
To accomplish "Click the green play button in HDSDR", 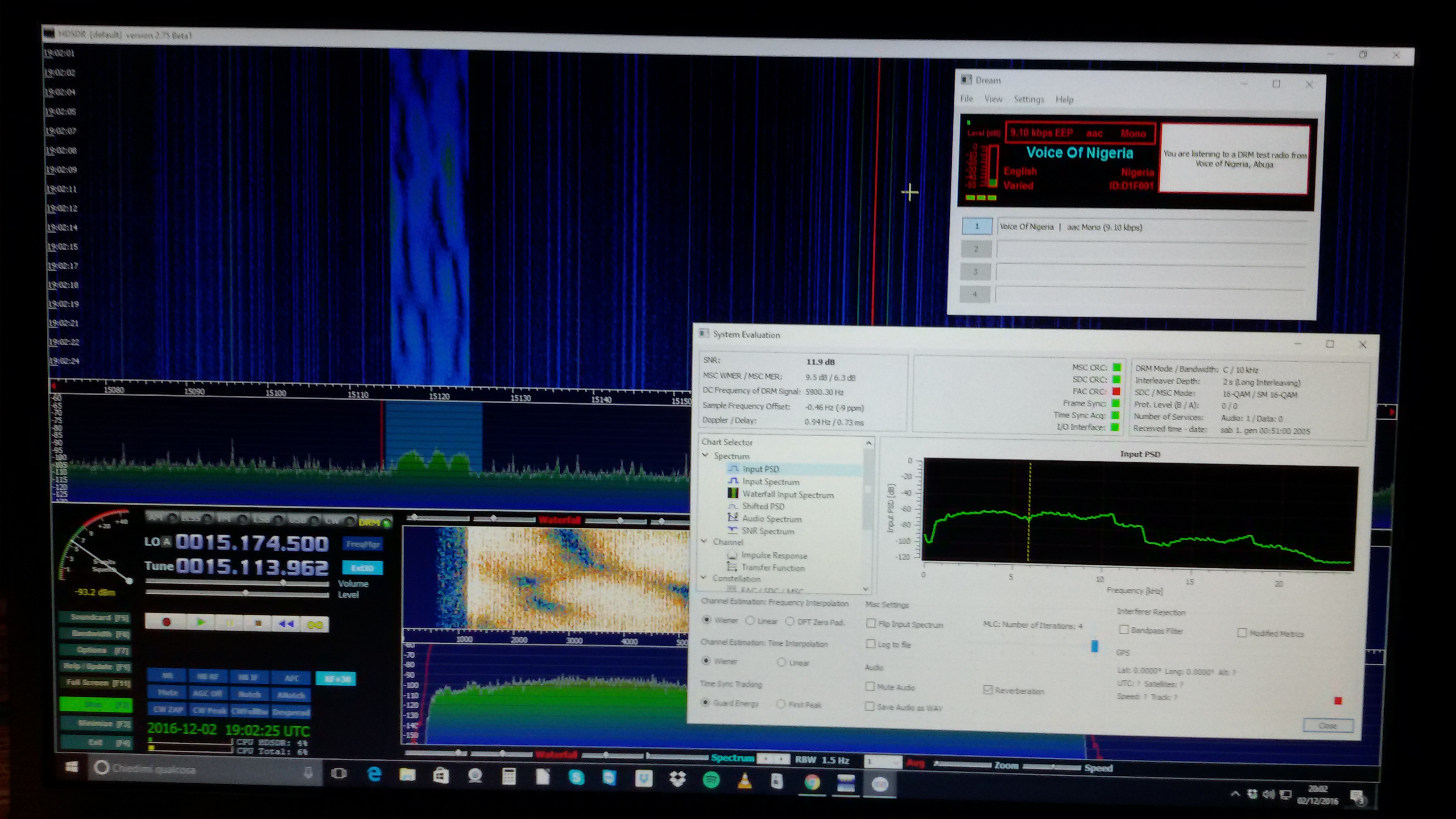I will [x=201, y=622].
